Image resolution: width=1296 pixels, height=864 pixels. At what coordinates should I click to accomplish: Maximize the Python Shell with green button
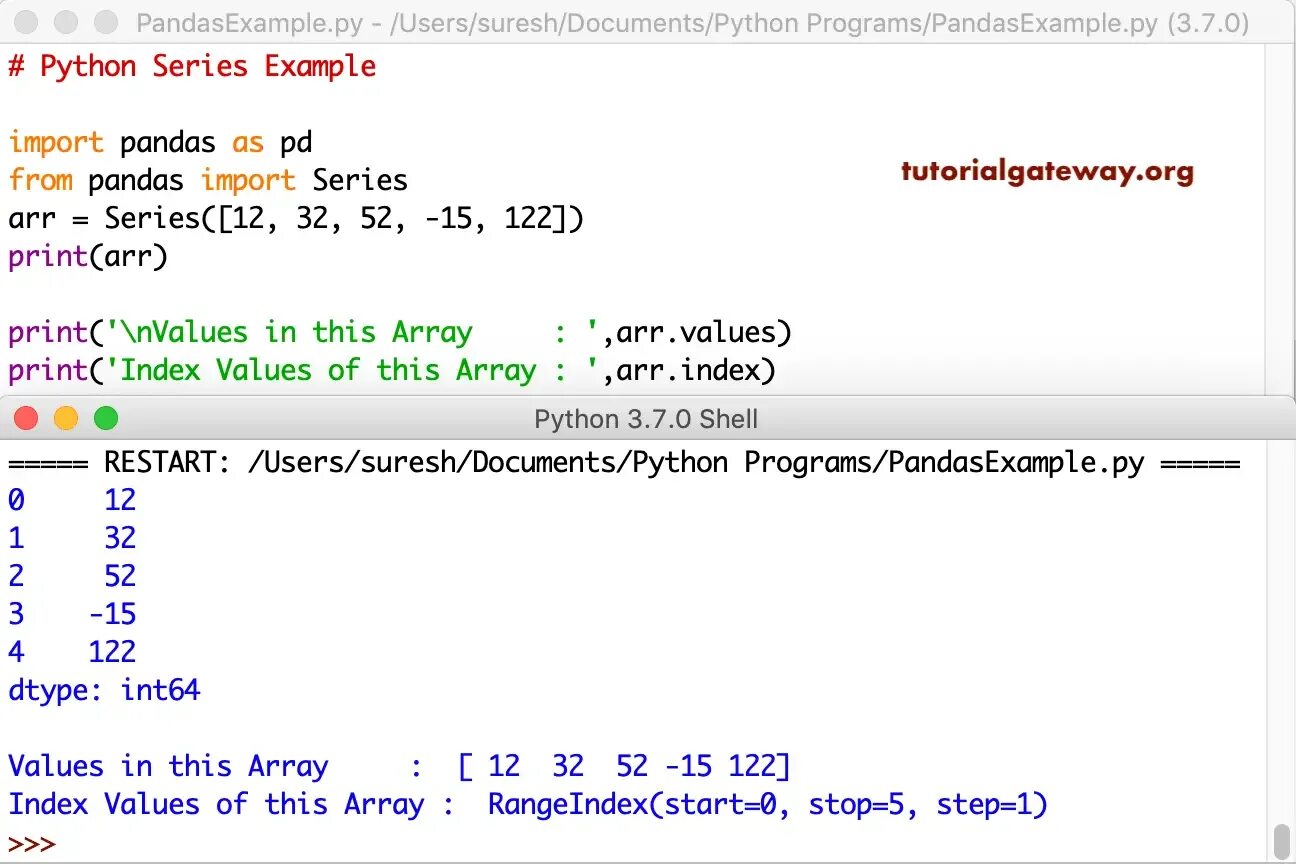point(106,418)
